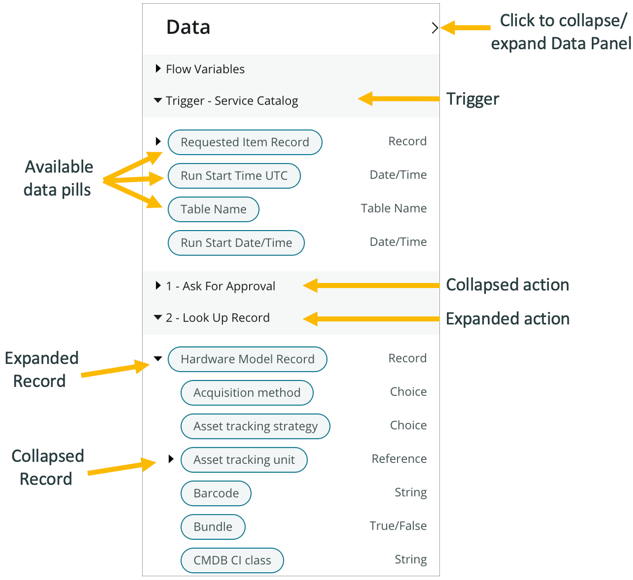
Task: Pick the Run Start Date/Time pill
Action: pyautogui.click(x=236, y=243)
